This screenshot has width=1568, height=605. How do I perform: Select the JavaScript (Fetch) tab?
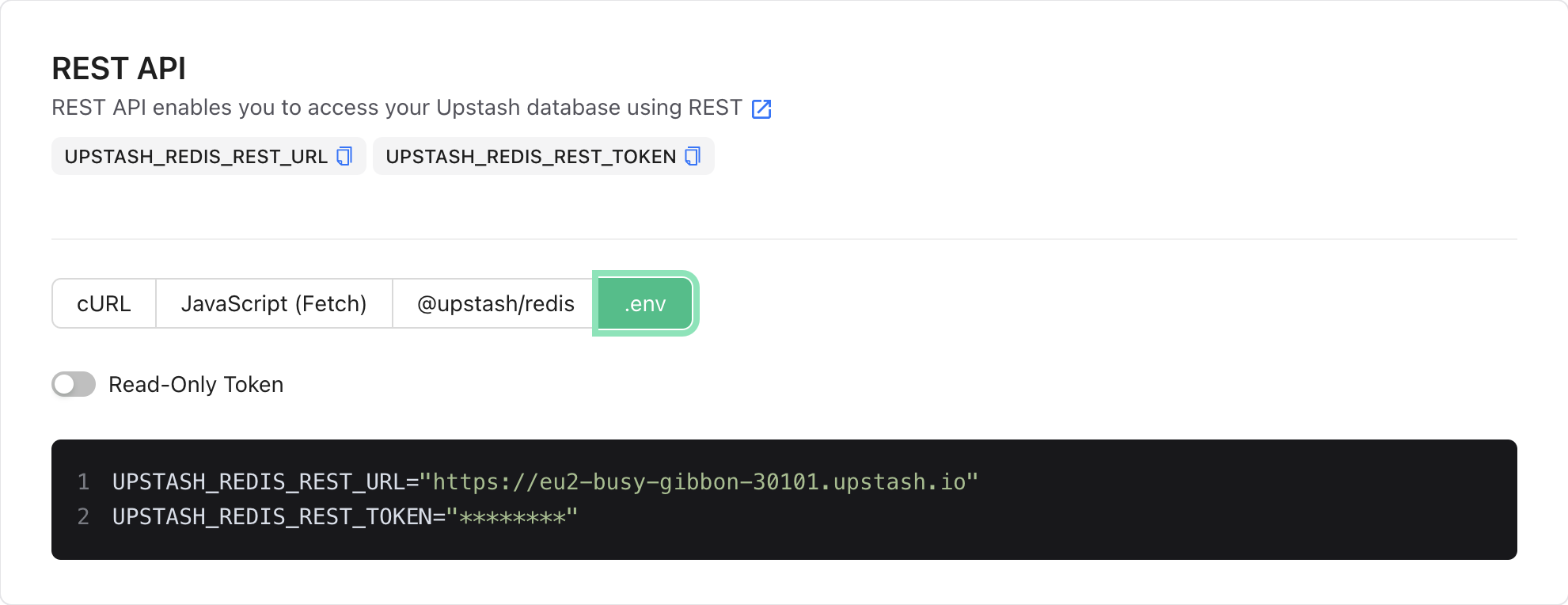[x=274, y=303]
